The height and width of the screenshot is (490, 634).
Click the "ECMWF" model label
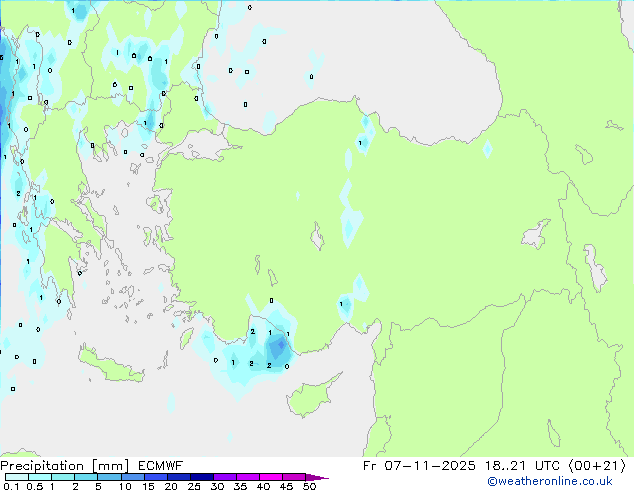(x=161, y=466)
